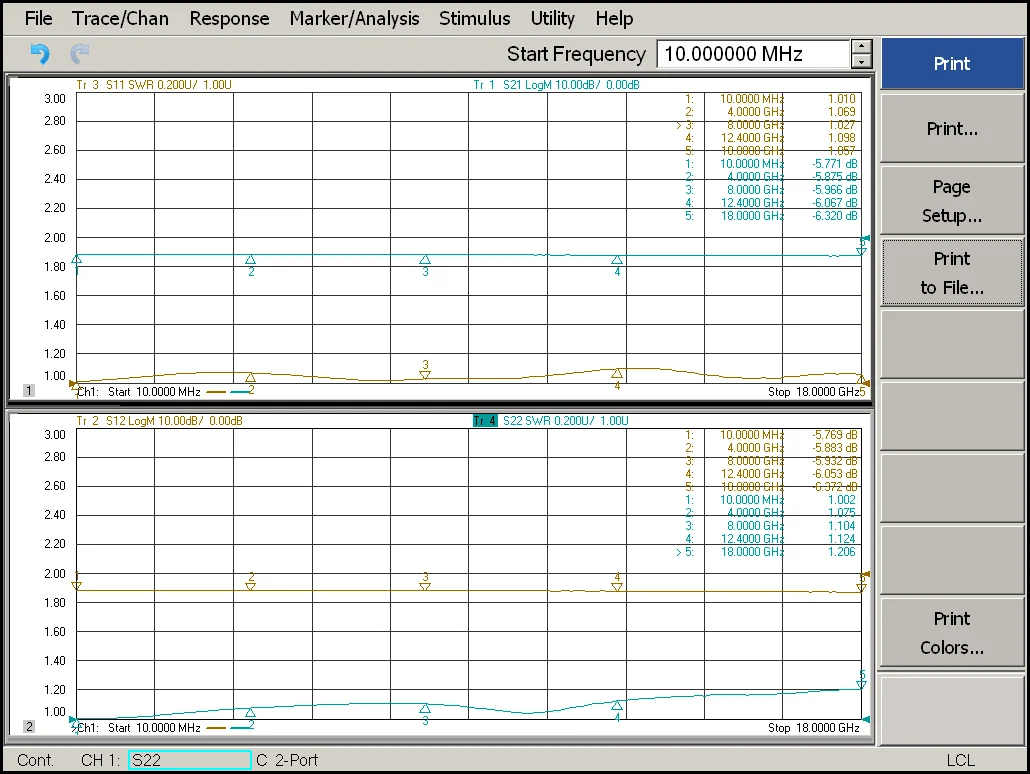Click marker 3 triangle on S21 trace
1030x774 pixels.
[425, 260]
